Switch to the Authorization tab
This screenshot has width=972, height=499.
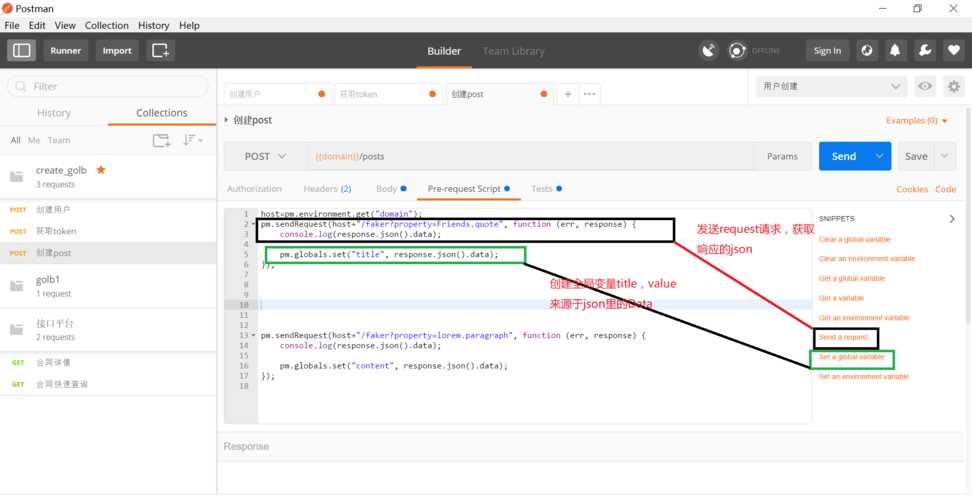[254, 188]
